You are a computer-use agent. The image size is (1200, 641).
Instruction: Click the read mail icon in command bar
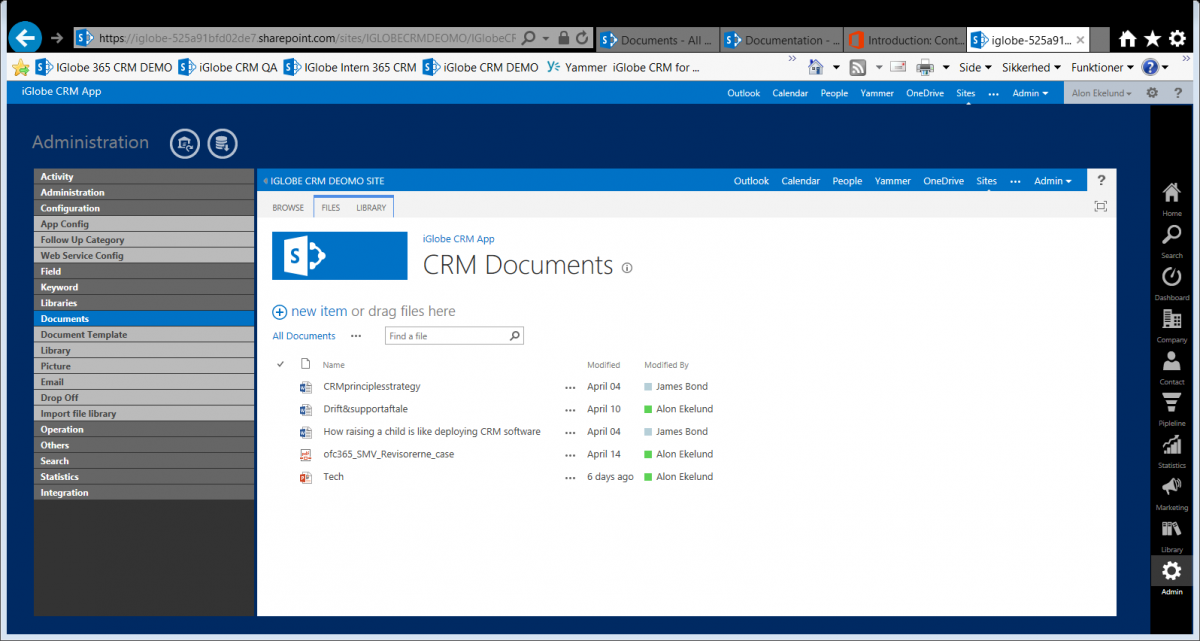pos(896,68)
